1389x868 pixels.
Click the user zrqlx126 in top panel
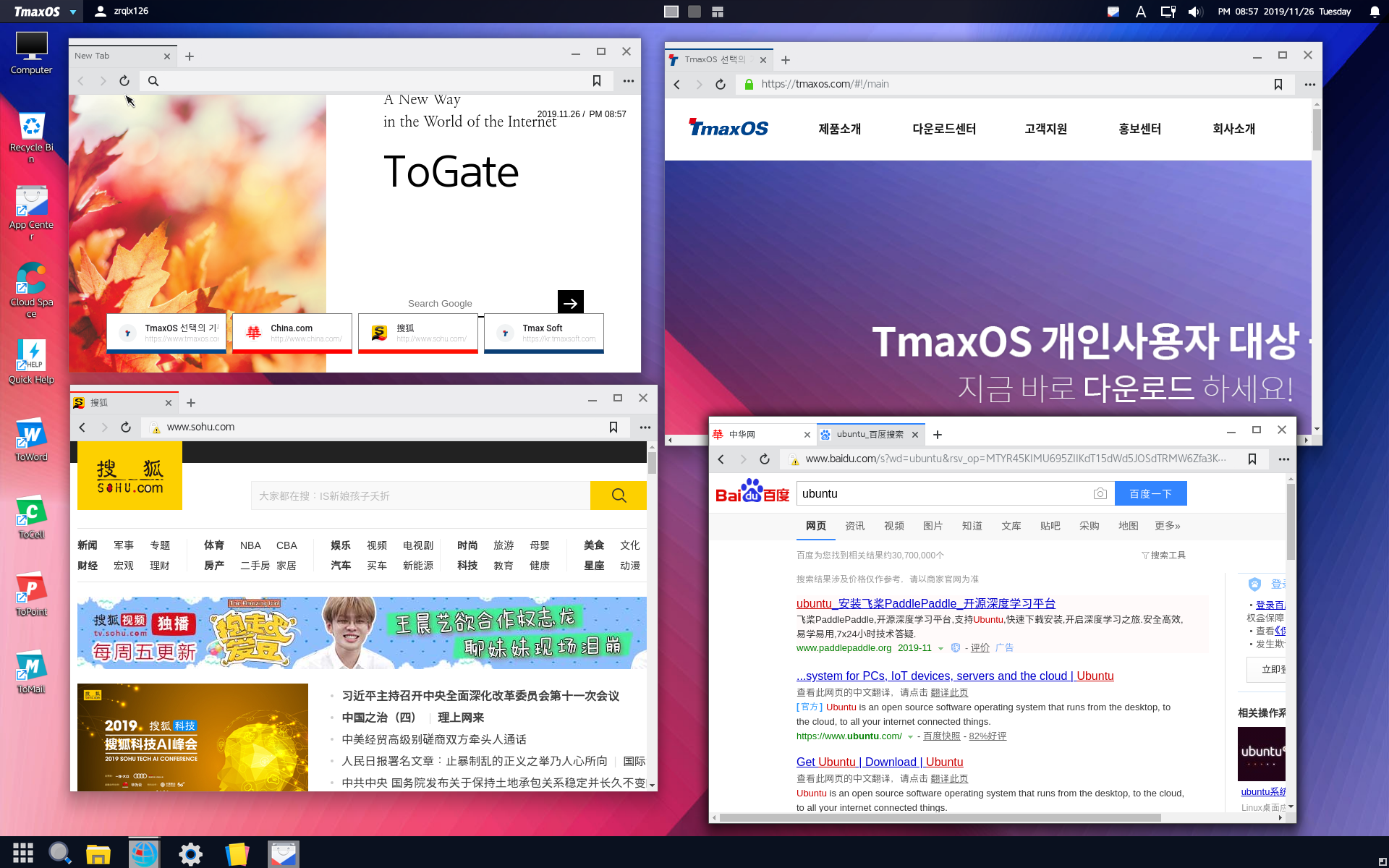click(x=122, y=12)
